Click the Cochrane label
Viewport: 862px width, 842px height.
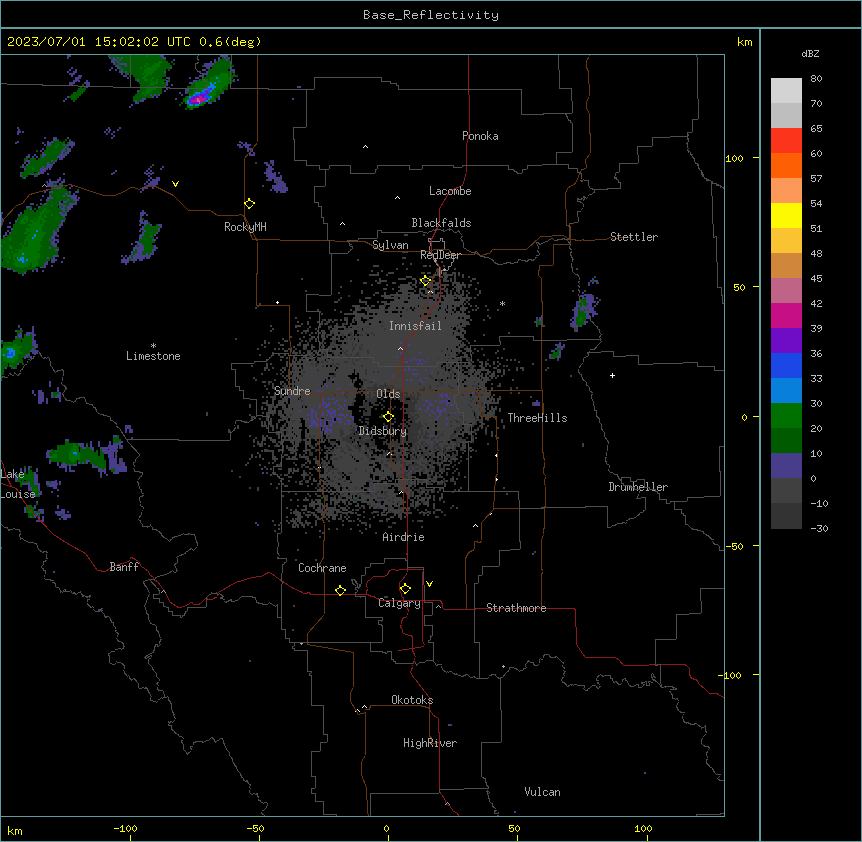(x=322, y=568)
